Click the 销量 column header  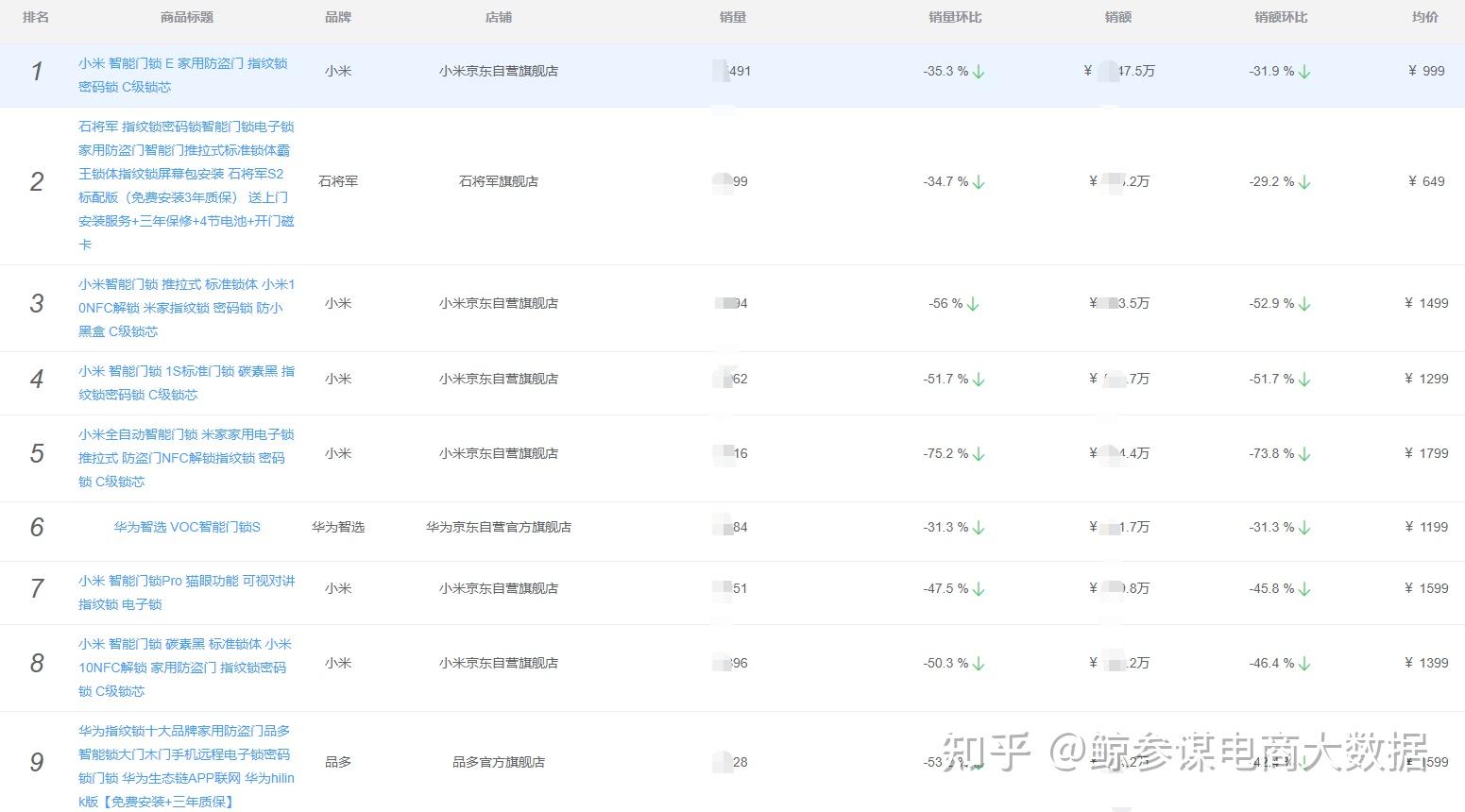click(733, 17)
